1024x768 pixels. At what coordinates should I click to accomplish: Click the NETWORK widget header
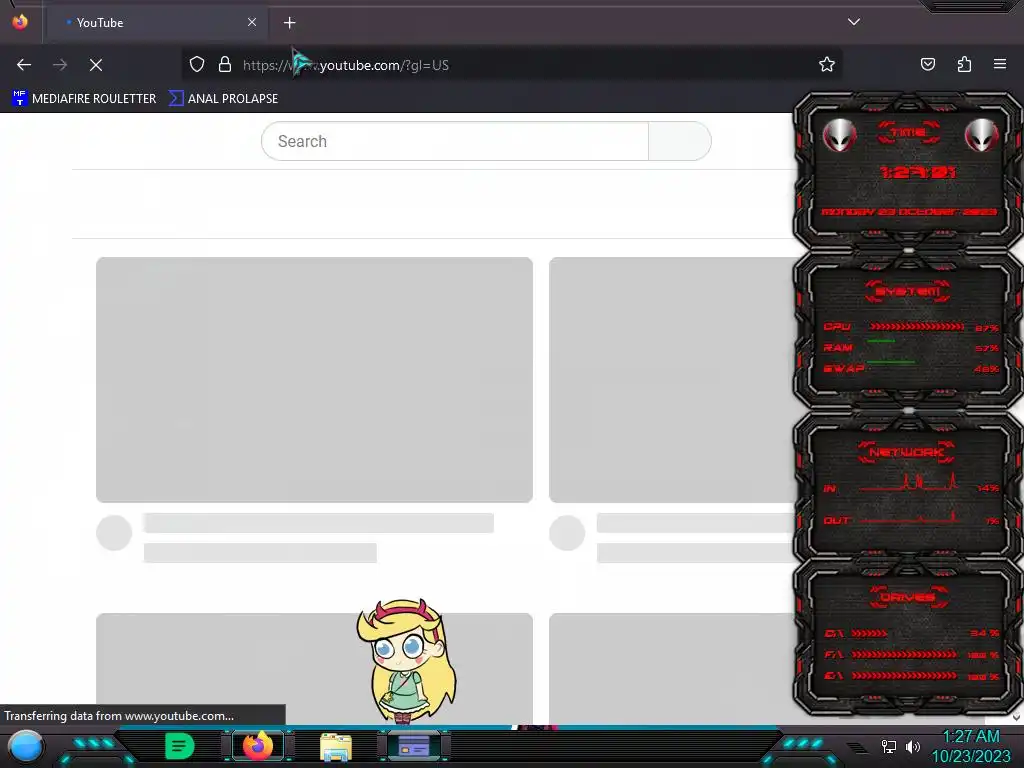click(x=906, y=451)
